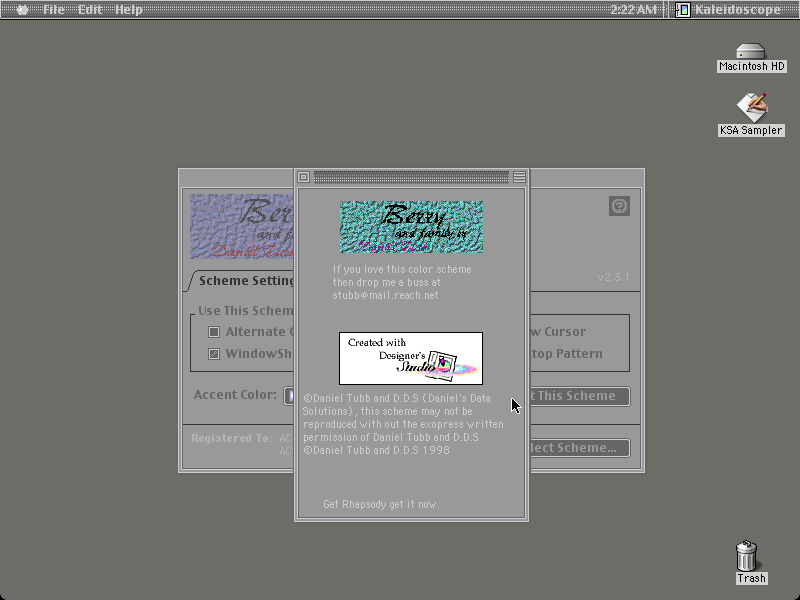The height and width of the screenshot is (600, 800).
Task: Click the Get Rhapsody get it now text
Action: tap(381, 504)
